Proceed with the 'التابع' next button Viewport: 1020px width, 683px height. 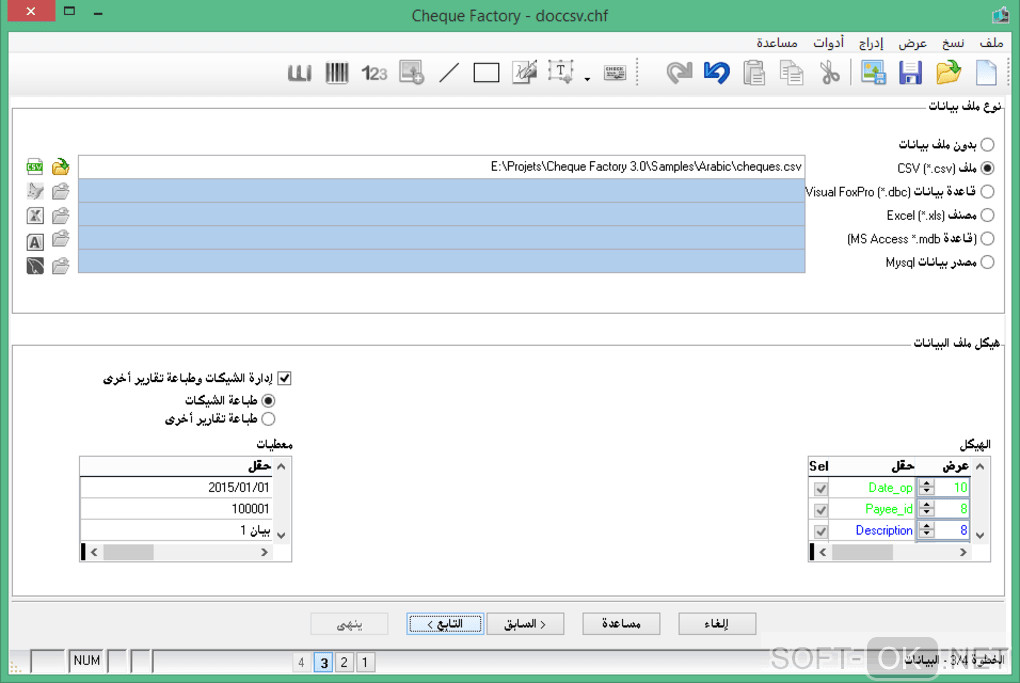coord(445,624)
